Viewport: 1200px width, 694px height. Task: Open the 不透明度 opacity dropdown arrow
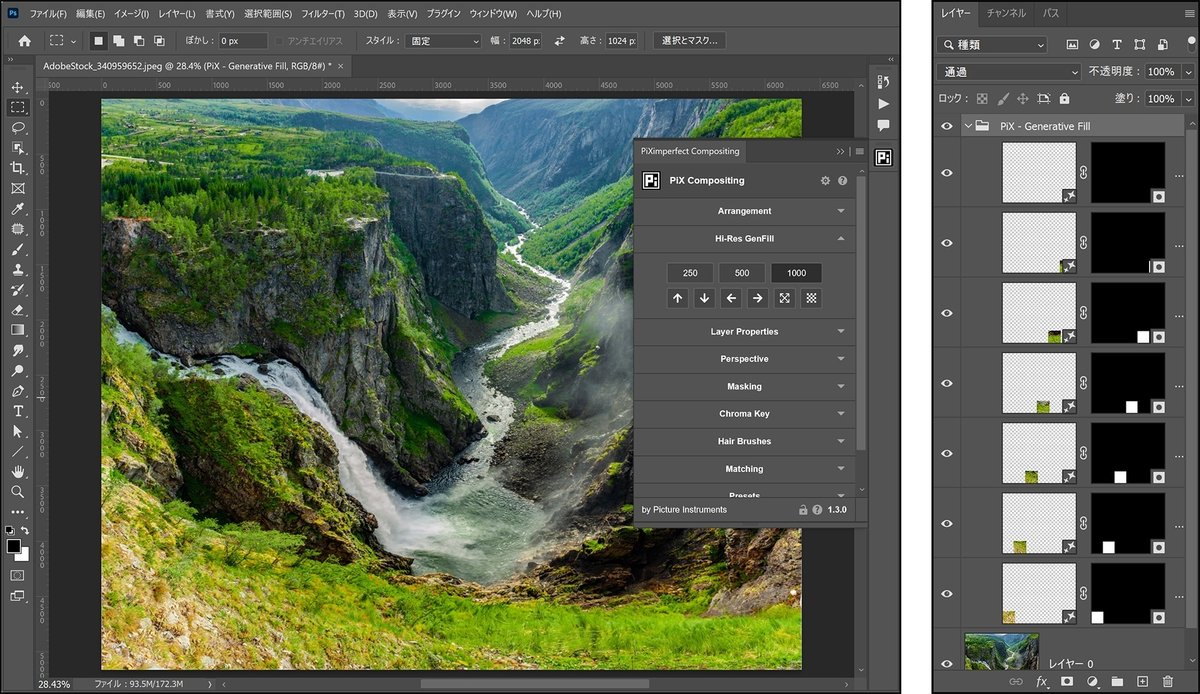pyautogui.click(x=1188, y=72)
